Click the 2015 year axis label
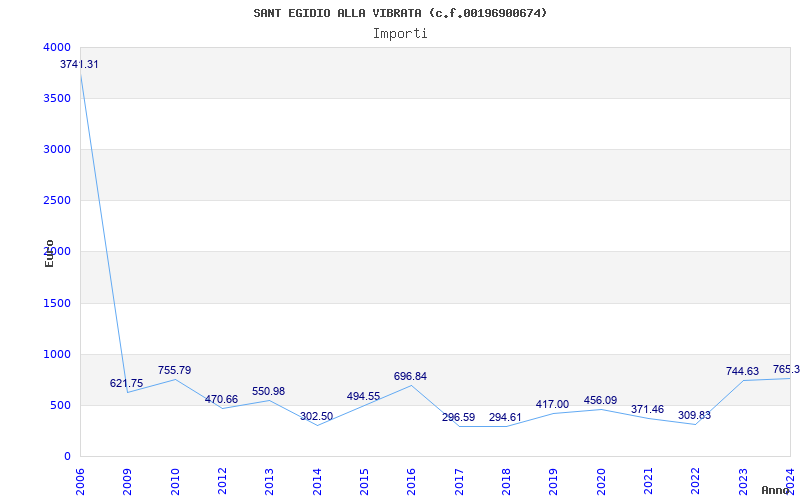The width and height of the screenshot is (800, 500). [x=364, y=482]
